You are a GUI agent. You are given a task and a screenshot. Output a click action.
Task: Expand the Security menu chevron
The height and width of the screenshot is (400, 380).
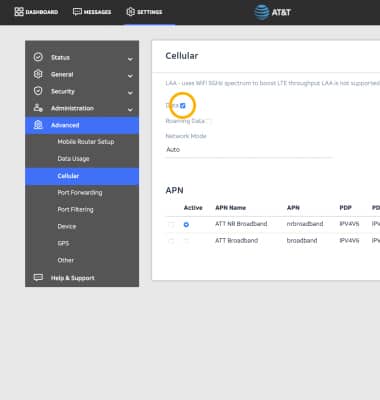click(x=130, y=93)
